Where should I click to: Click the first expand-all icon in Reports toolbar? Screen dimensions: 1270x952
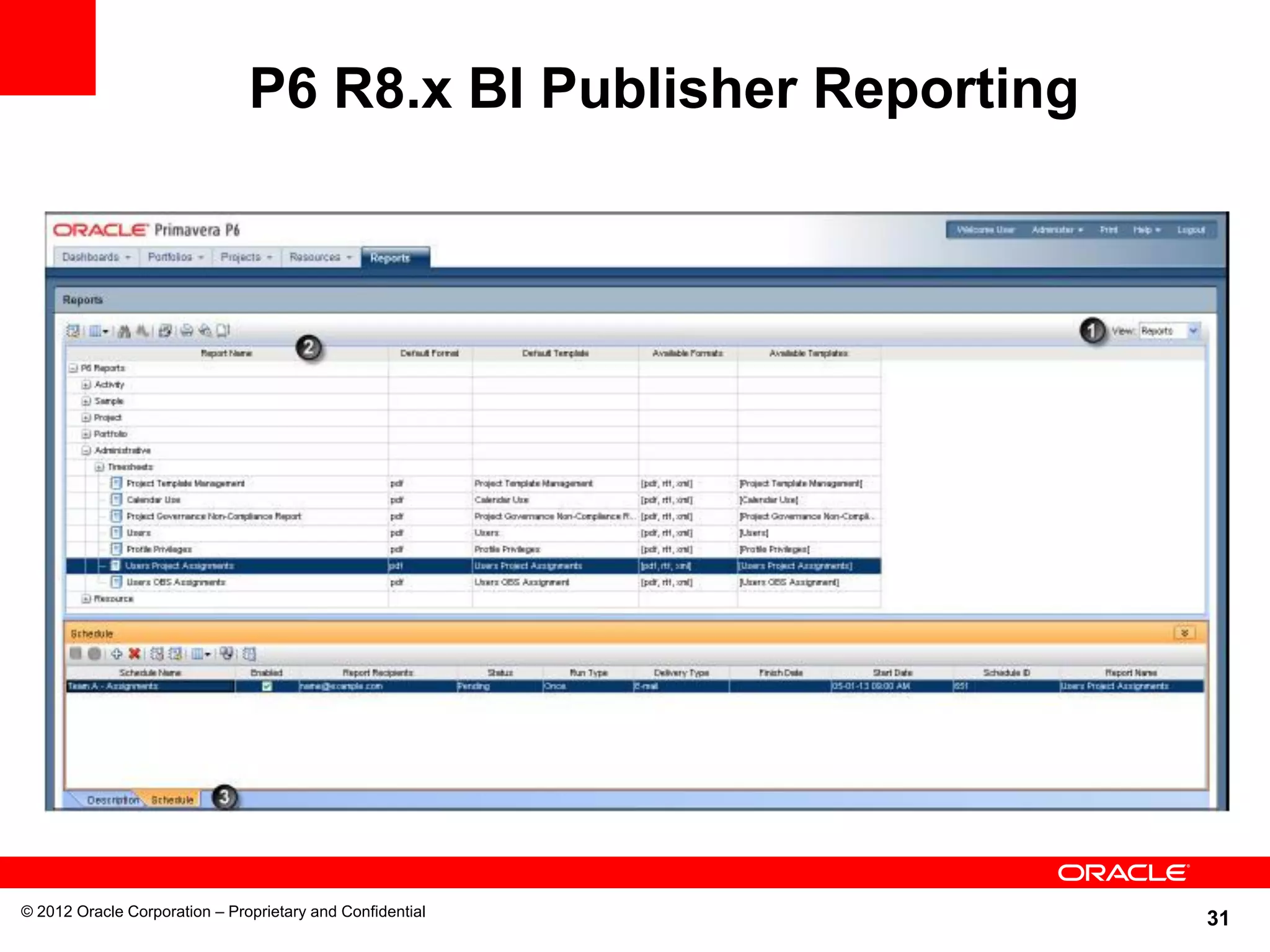(x=73, y=331)
